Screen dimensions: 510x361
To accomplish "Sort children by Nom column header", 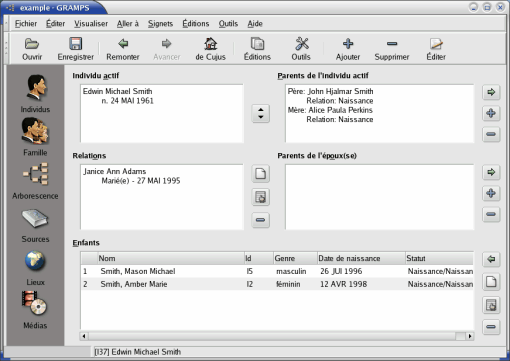I will tap(171, 258).
